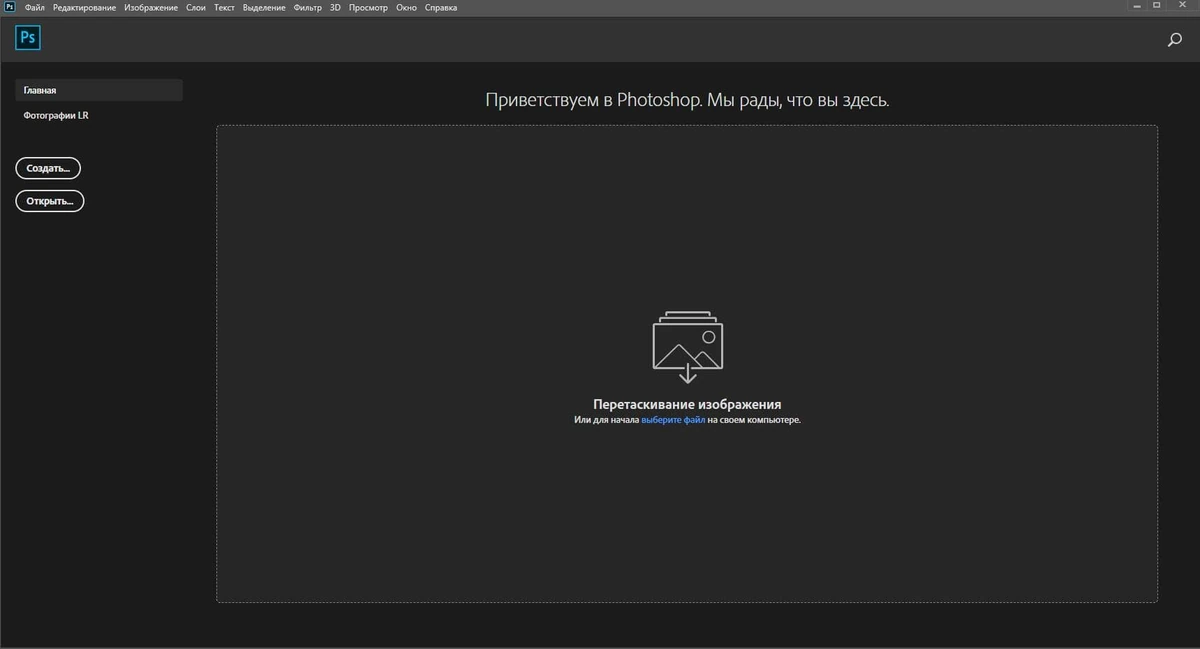Open the Выделение menu

[264, 7]
